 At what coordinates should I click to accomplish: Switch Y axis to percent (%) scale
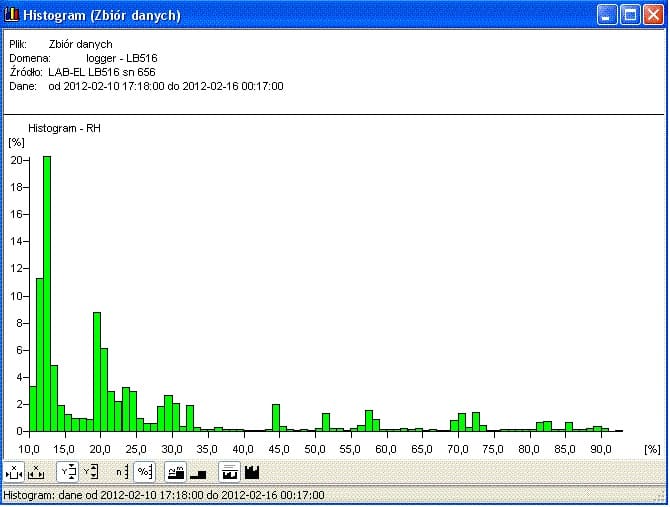coord(144,472)
